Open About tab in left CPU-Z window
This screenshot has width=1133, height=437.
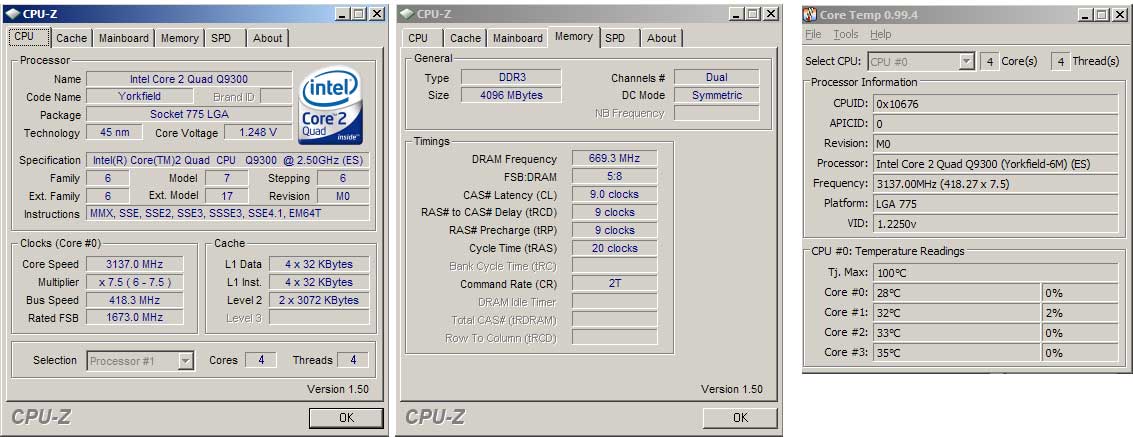tap(267, 38)
